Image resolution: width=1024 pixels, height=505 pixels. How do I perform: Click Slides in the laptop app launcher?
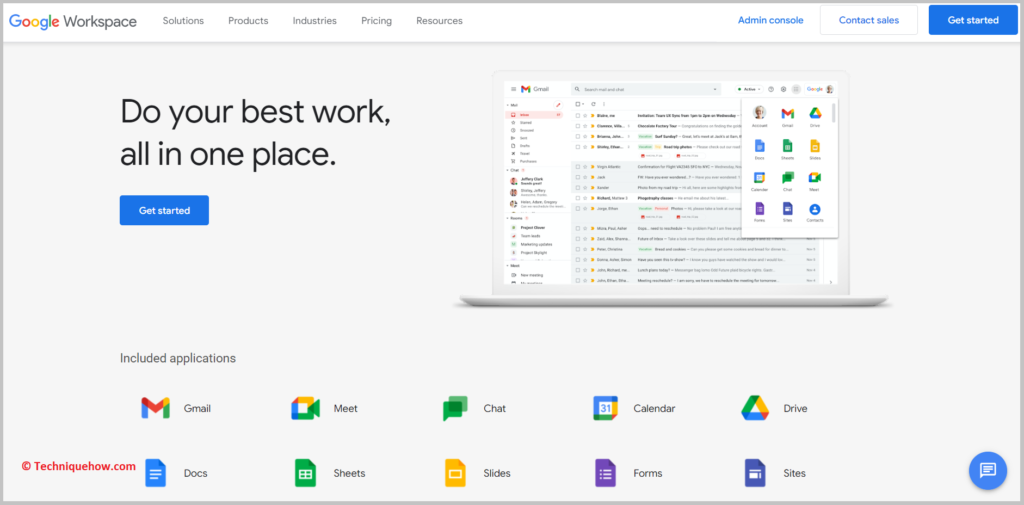(x=814, y=146)
